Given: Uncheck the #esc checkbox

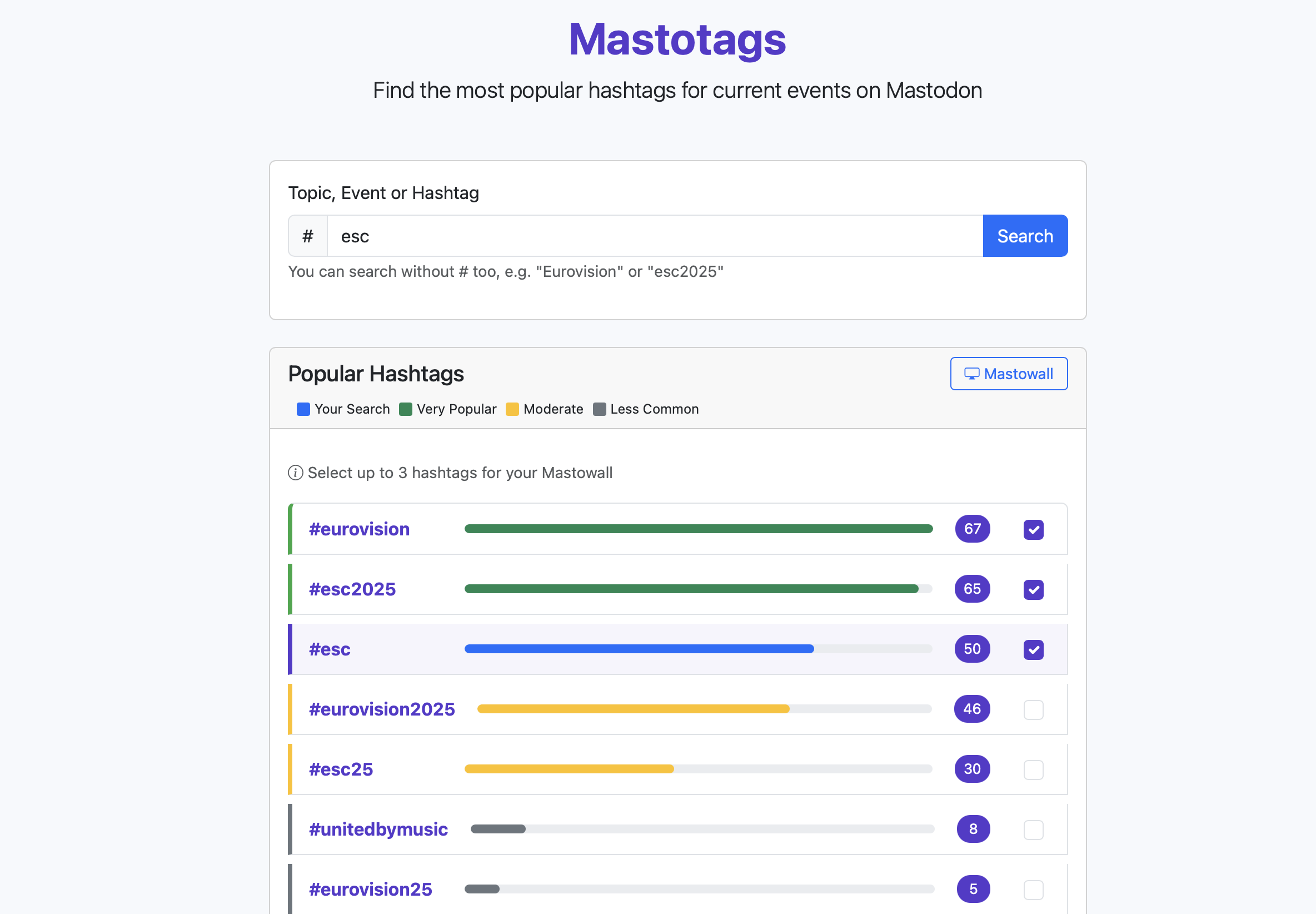Looking at the screenshot, I should pyautogui.click(x=1033, y=650).
